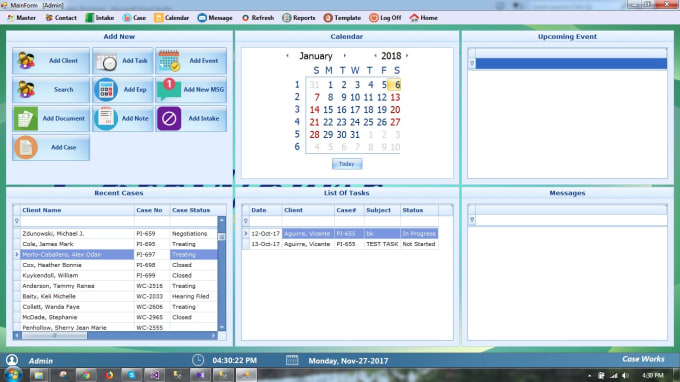
Task: Go to Home via toolbar
Action: 424,18
